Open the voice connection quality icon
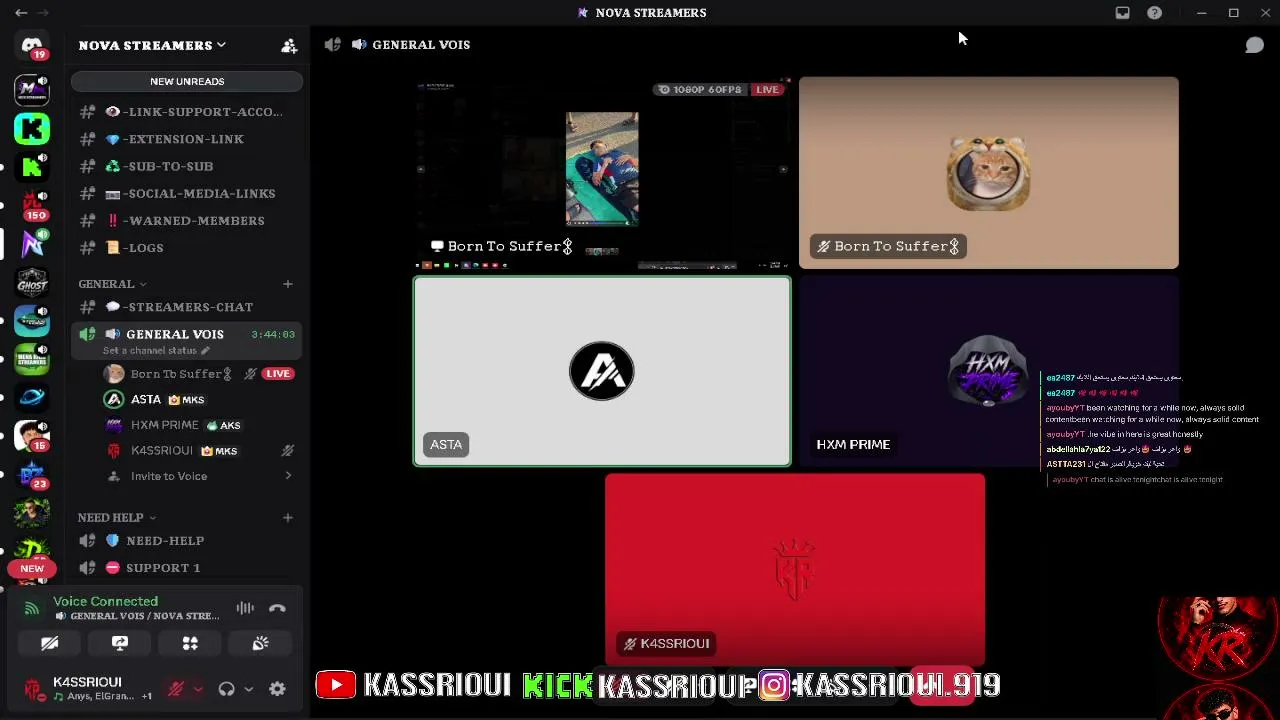Screen dimensions: 1280x720 (32, 608)
